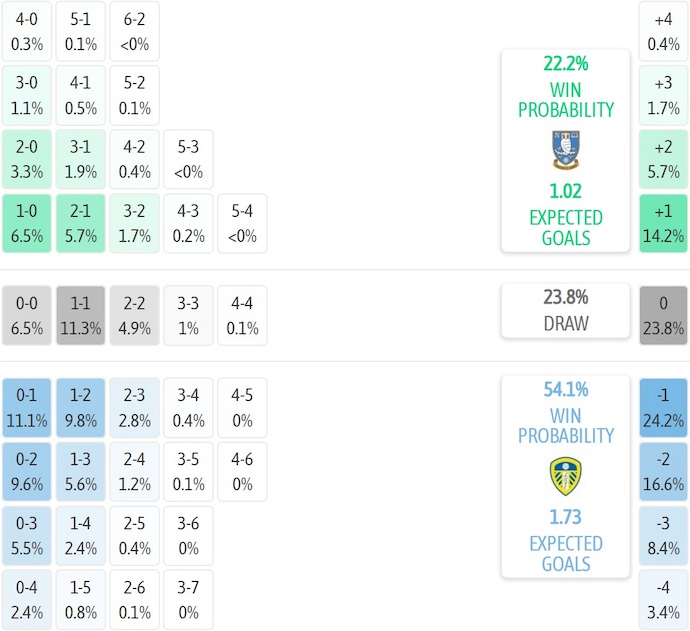Viewport: 690px width, 631px height.
Task: Click the Sheffield Wednesday club crest
Action: 566,150
